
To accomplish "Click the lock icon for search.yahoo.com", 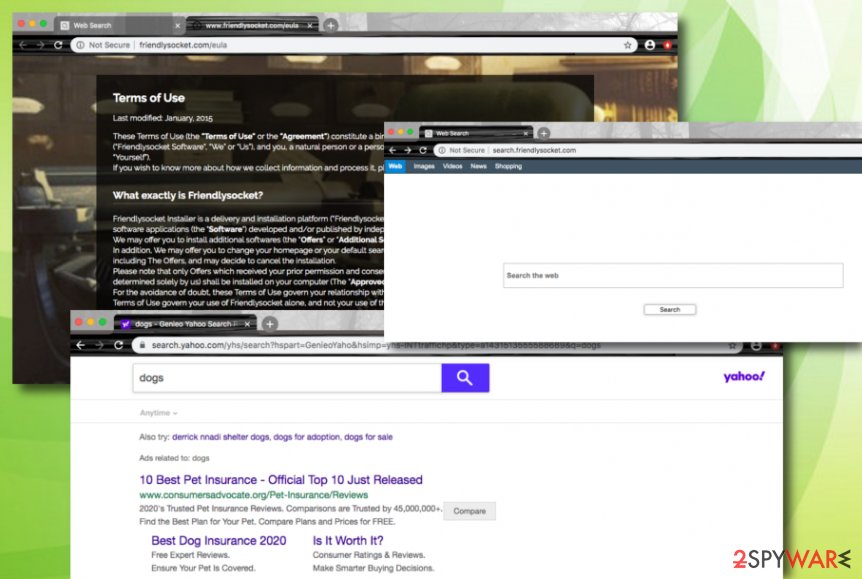I will coord(142,345).
